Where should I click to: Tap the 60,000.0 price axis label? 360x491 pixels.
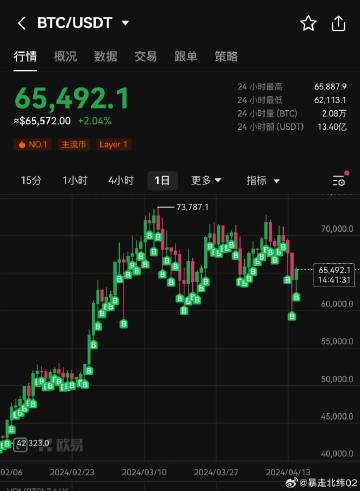(337, 304)
